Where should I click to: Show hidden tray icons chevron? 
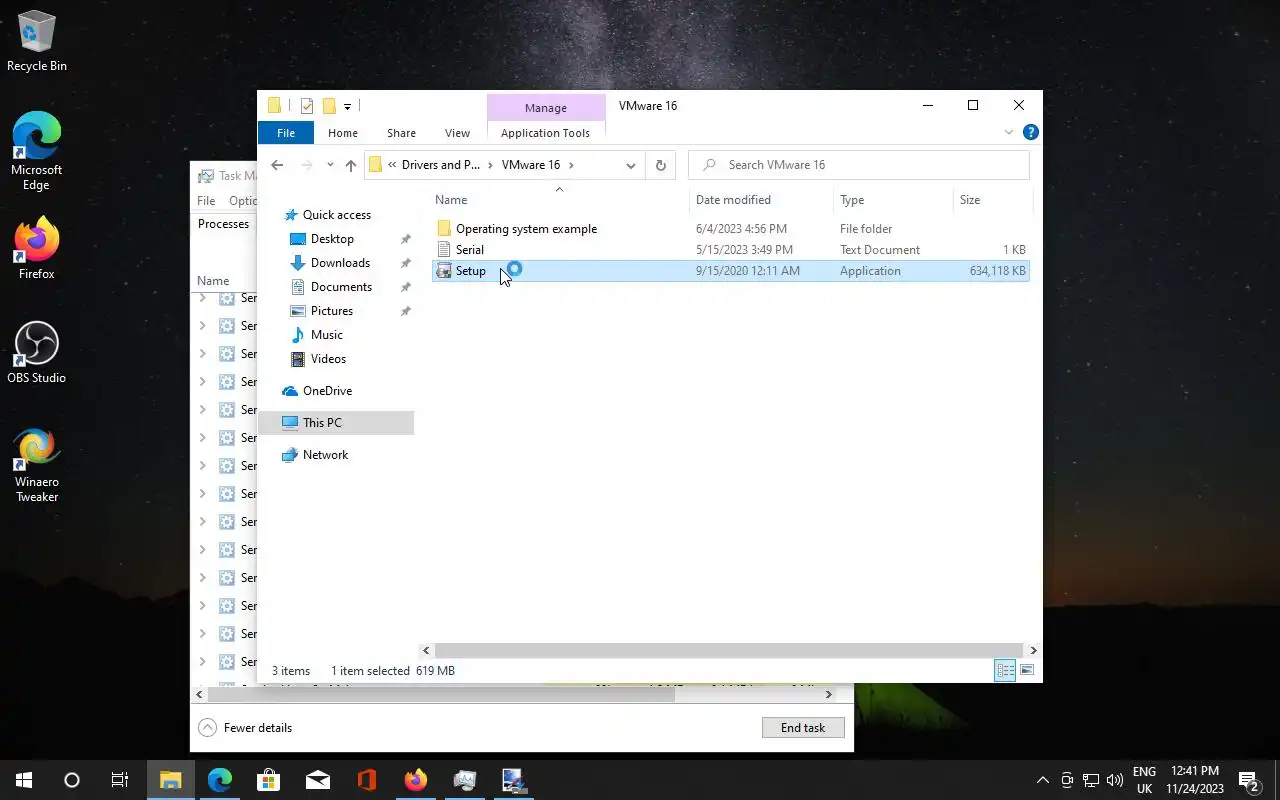click(1043, 780)
